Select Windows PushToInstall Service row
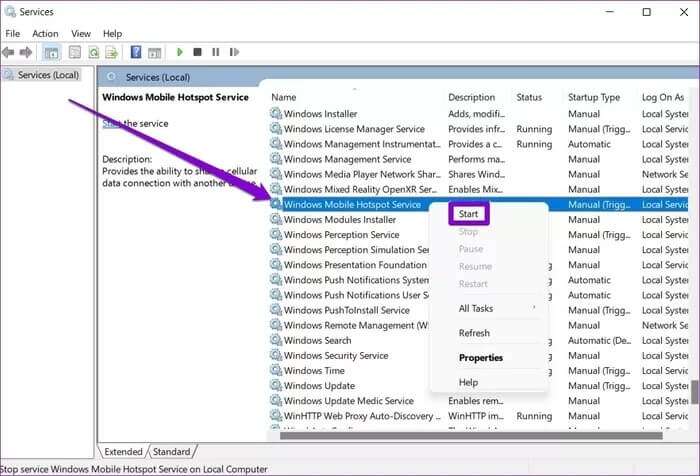 pyautogui.click(x=479, y=310)
